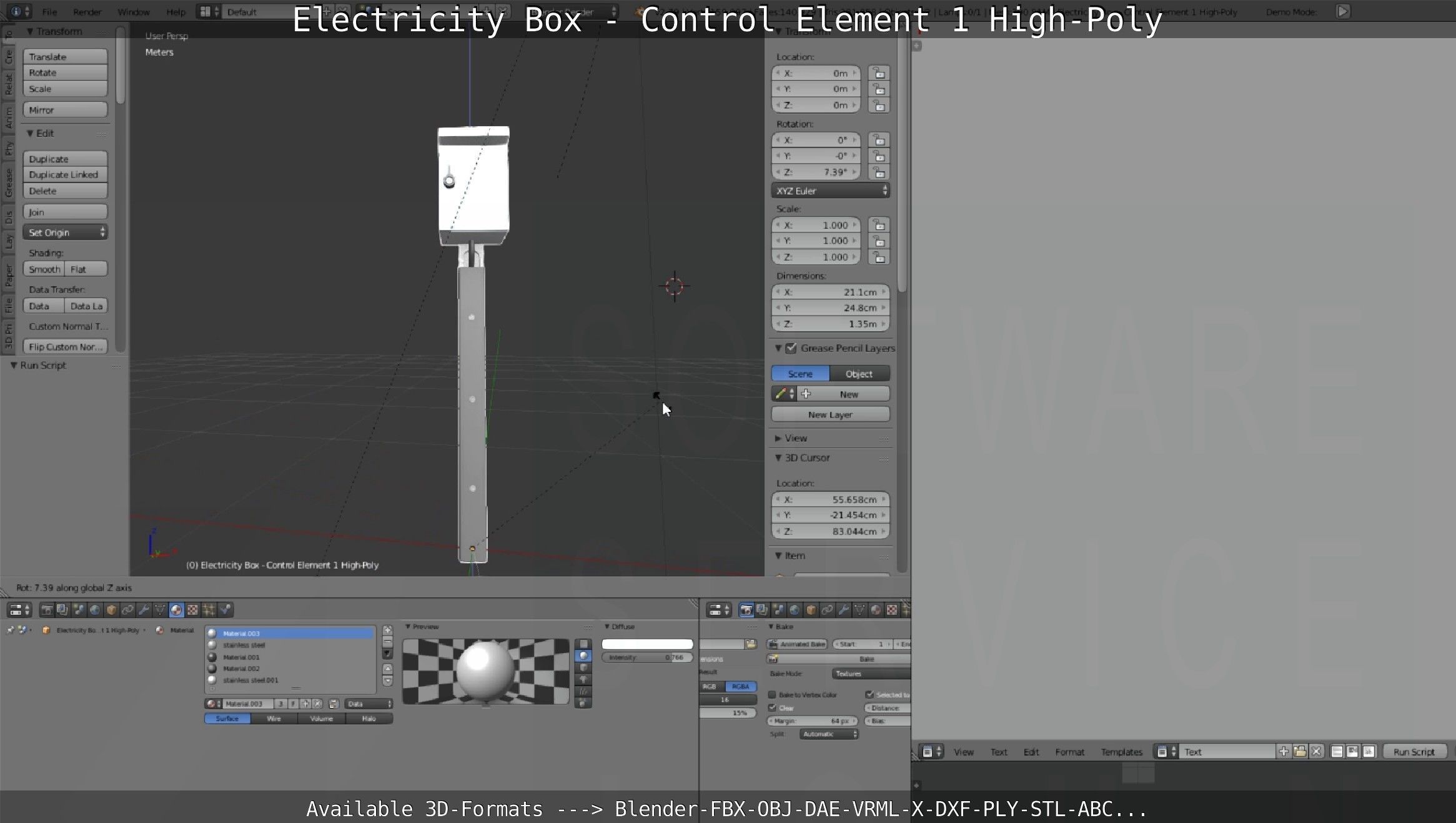Click the Duplicate Linked button

[65, 174]
